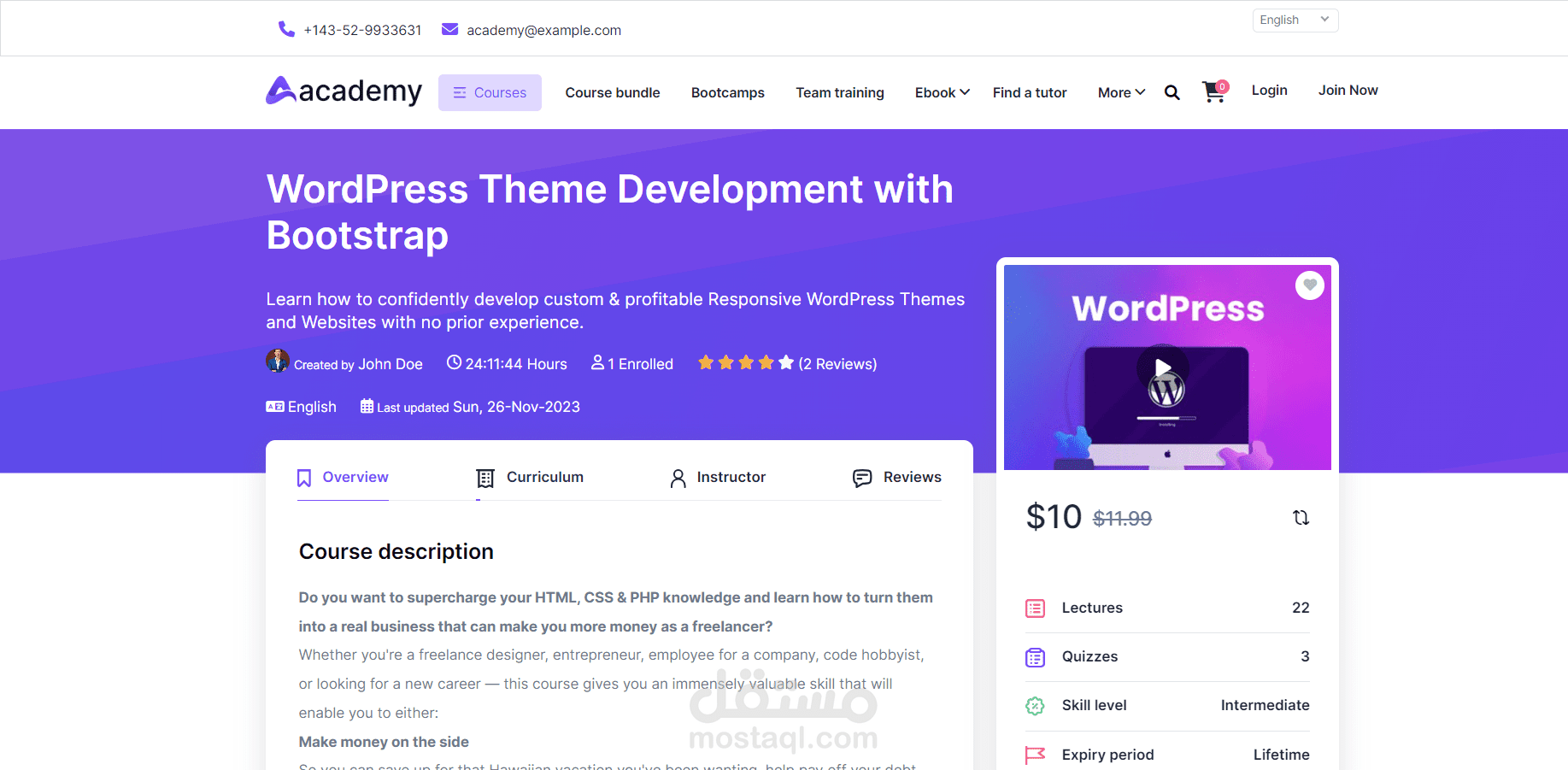Open Find a tutor menu item
1568x770 pixels.
[x=1030, y=92]
